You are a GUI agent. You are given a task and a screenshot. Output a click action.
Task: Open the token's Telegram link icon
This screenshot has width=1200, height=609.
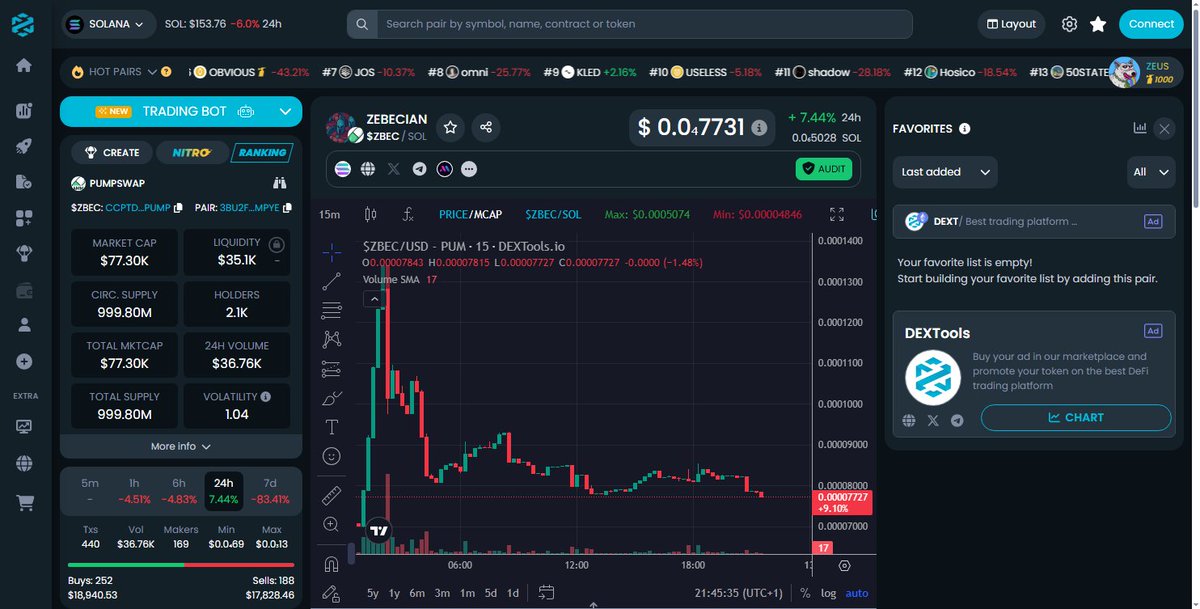(x=419, y=169)
